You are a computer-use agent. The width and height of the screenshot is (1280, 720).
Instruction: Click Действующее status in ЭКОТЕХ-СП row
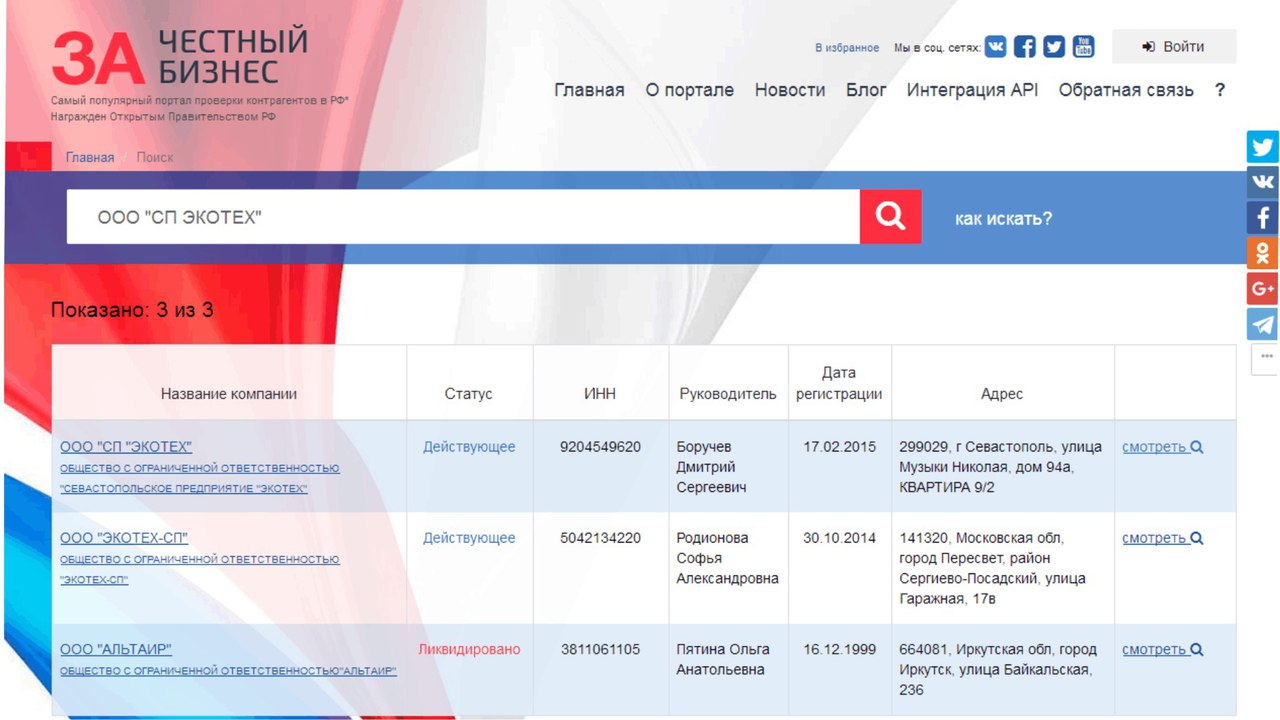tap(469, 538)
